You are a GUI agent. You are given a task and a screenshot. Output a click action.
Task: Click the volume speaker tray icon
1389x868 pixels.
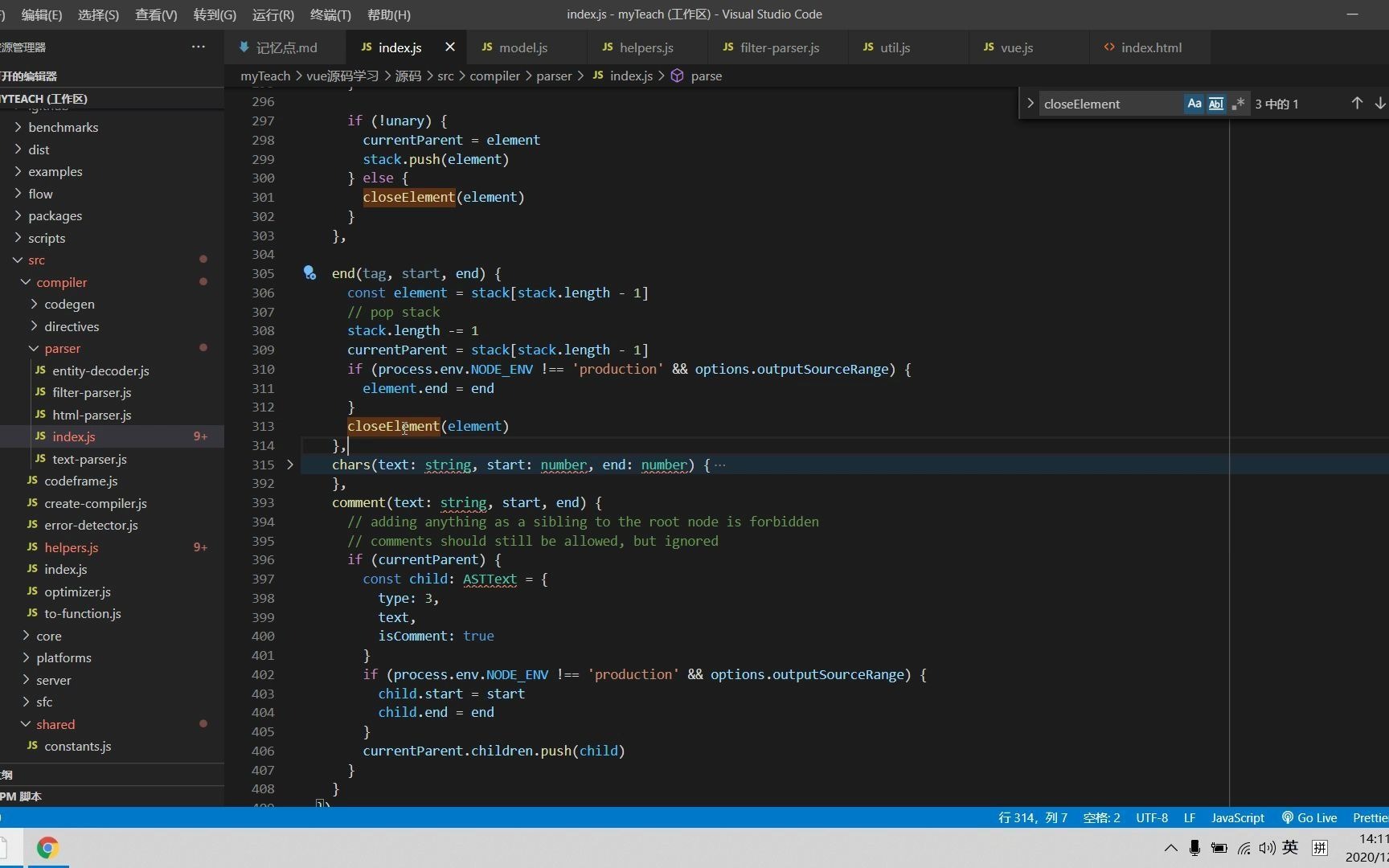pyautogui.click(x=1267, y=848)
